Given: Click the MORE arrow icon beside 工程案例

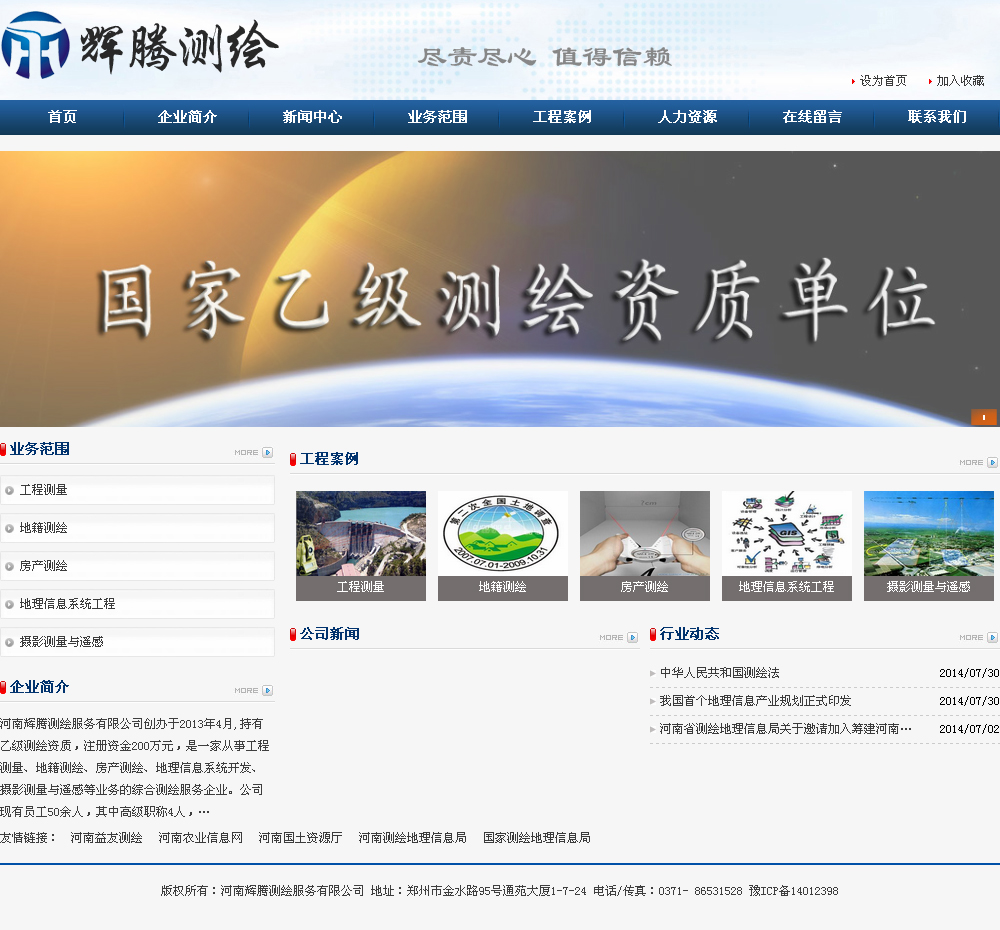Looking at the screenshot, I should (990, 463).
